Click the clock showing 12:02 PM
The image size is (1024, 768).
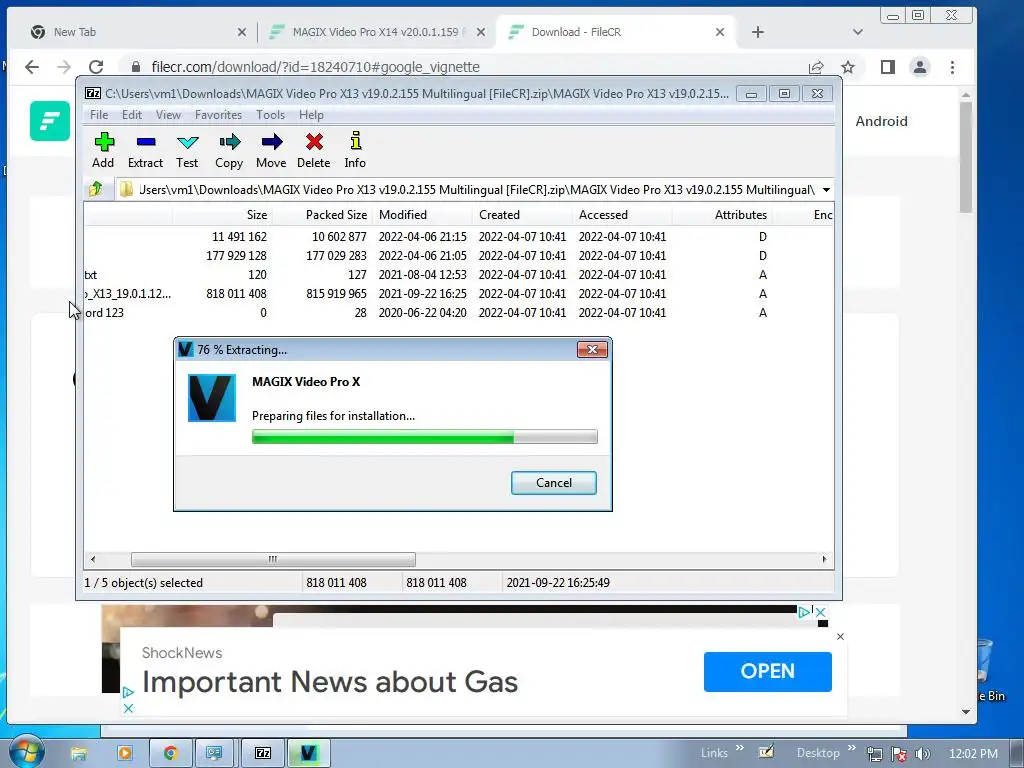[973, 754]
